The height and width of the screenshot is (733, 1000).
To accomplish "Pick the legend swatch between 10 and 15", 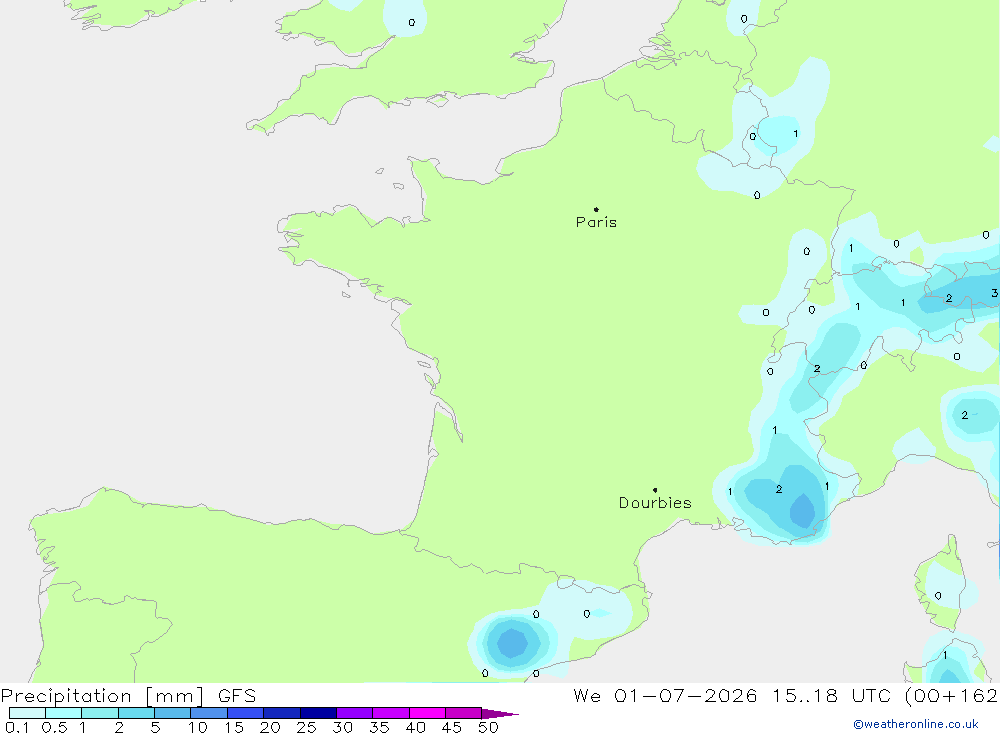I will click(209, 713).
